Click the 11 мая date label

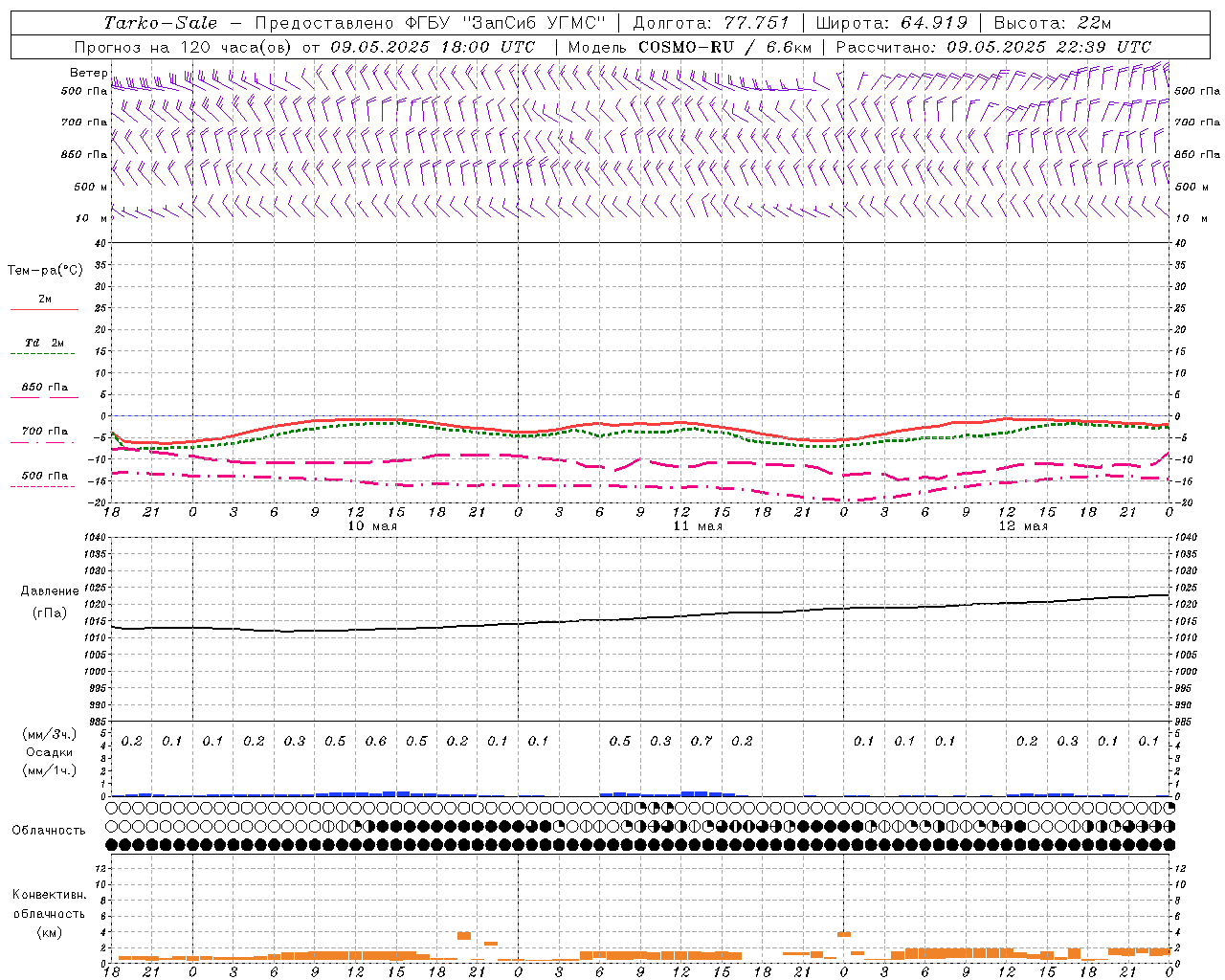(x=698, y=526)
